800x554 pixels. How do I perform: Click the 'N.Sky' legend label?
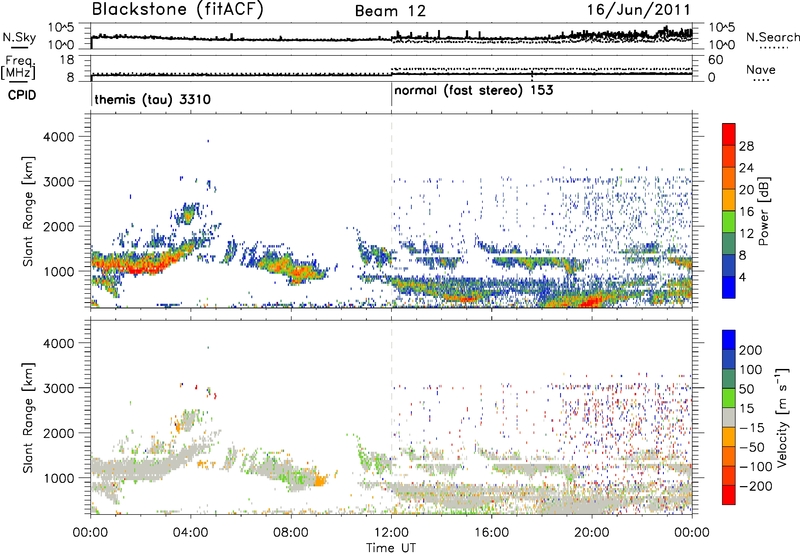tap(19, 37)
